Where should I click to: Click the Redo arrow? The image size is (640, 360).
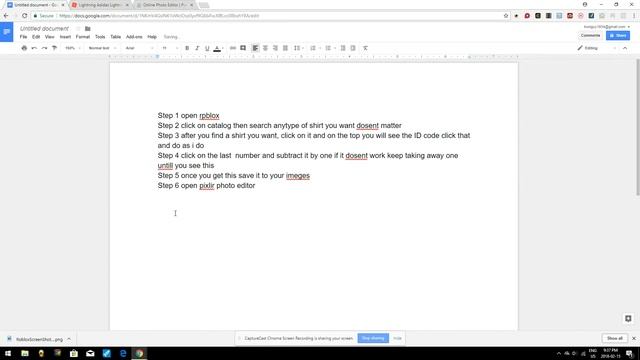pos(44,48)
